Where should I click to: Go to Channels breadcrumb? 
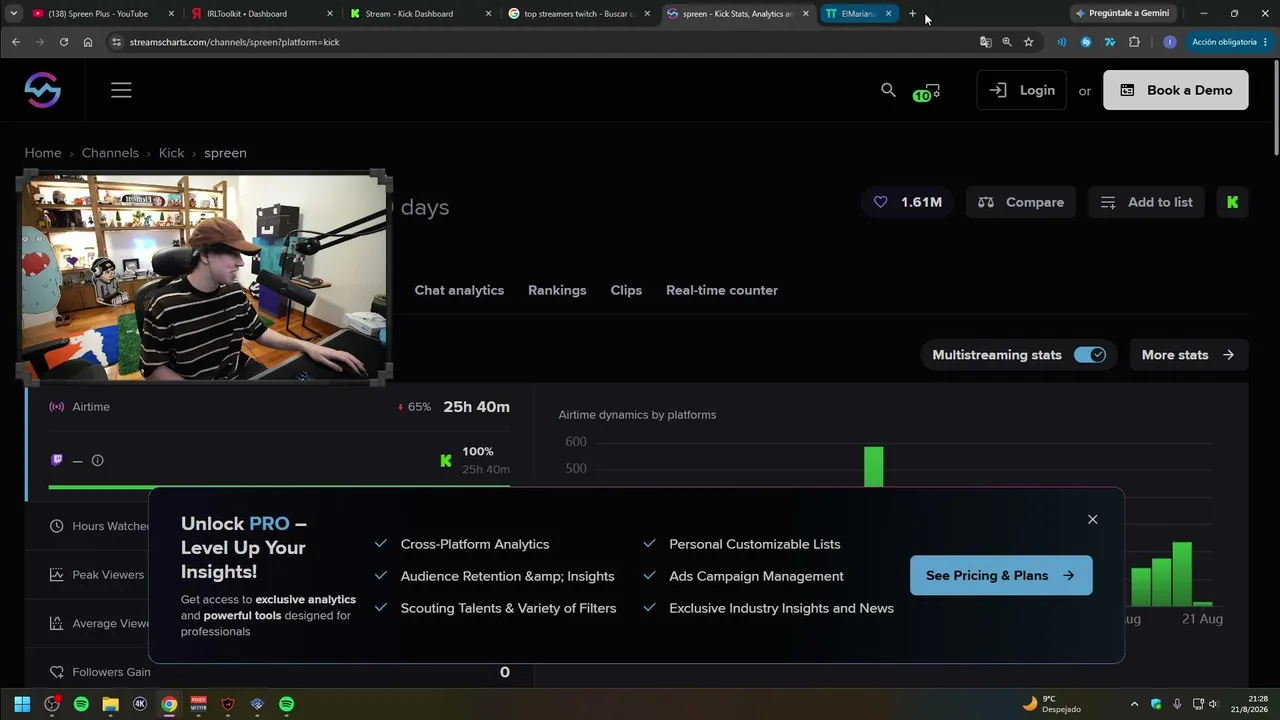pyautogui.click(x=110, y=153)
